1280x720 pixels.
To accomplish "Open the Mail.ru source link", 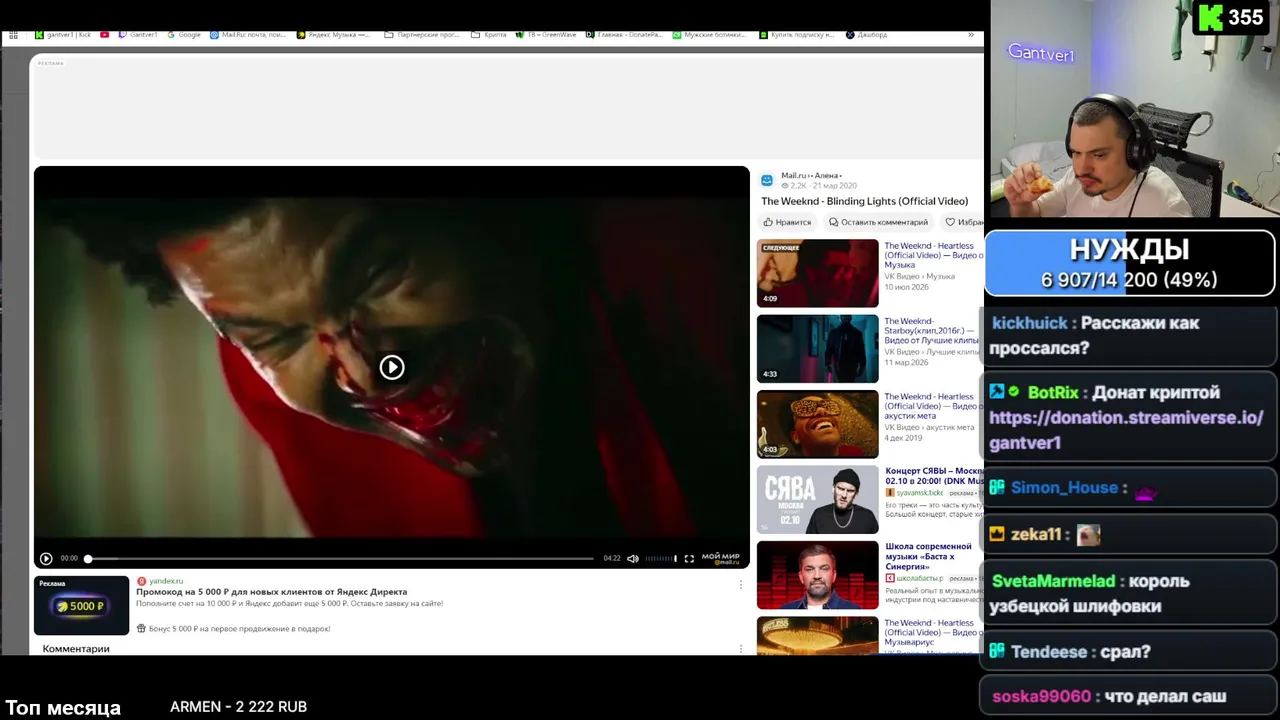I will pyautogui.click(x=793, y=175).
